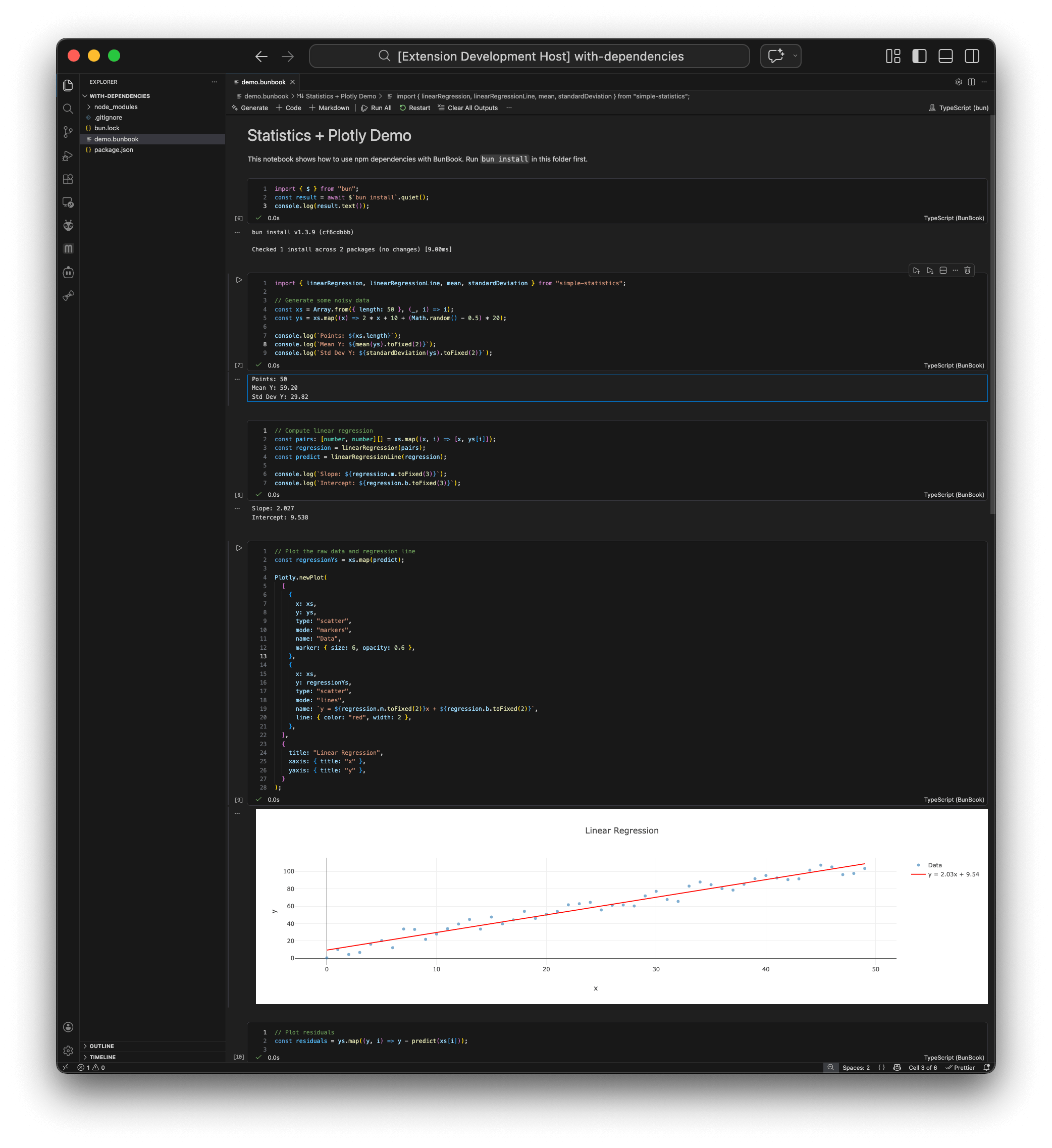Split the cell with the split icon

pos(943,271)
